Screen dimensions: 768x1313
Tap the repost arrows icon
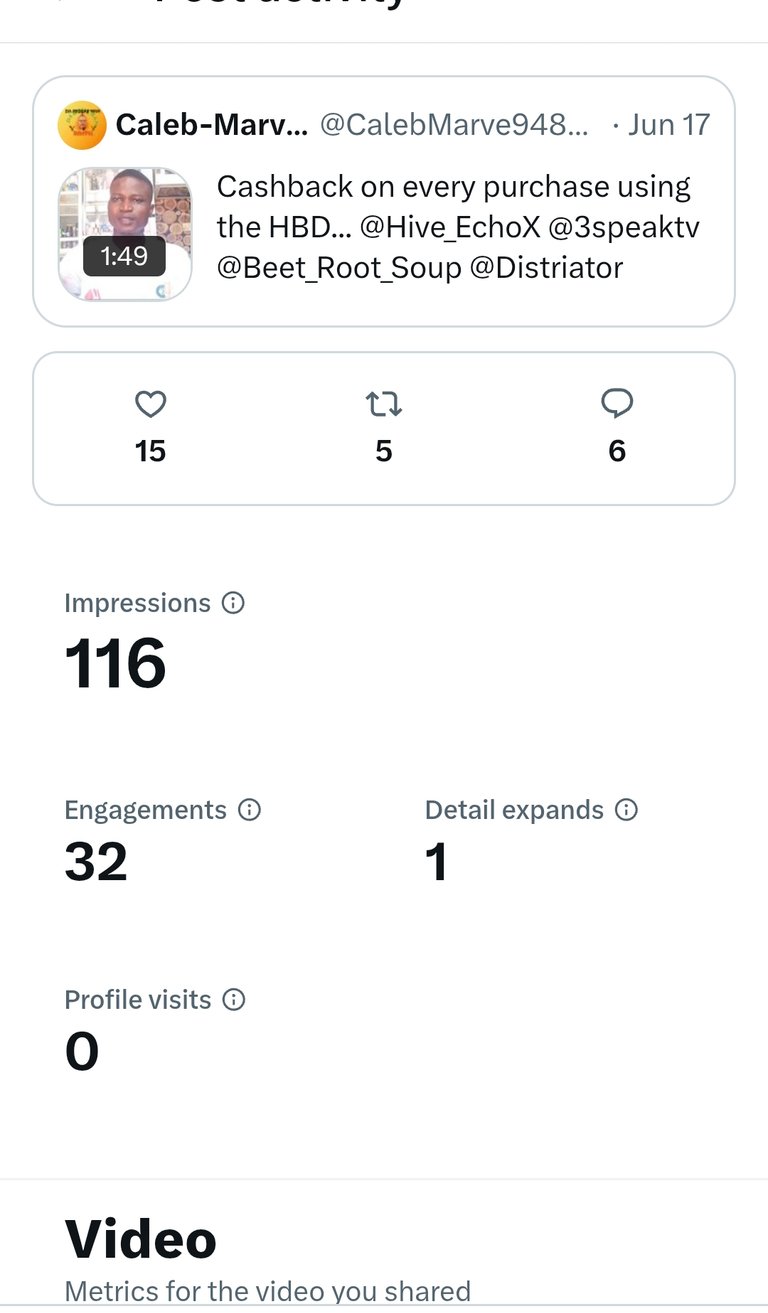pyautogui.click(x=384, y=404)
